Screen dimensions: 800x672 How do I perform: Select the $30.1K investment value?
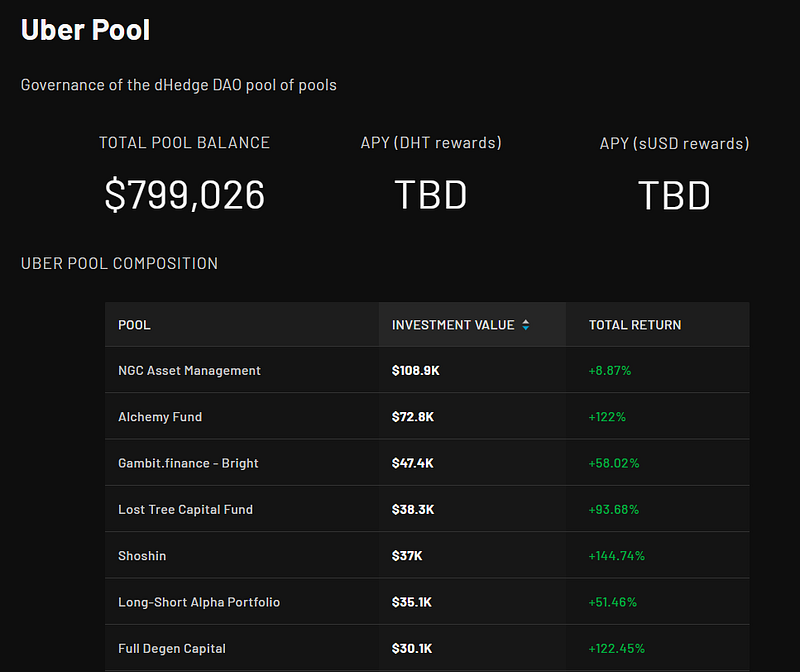tap(412, 649)
